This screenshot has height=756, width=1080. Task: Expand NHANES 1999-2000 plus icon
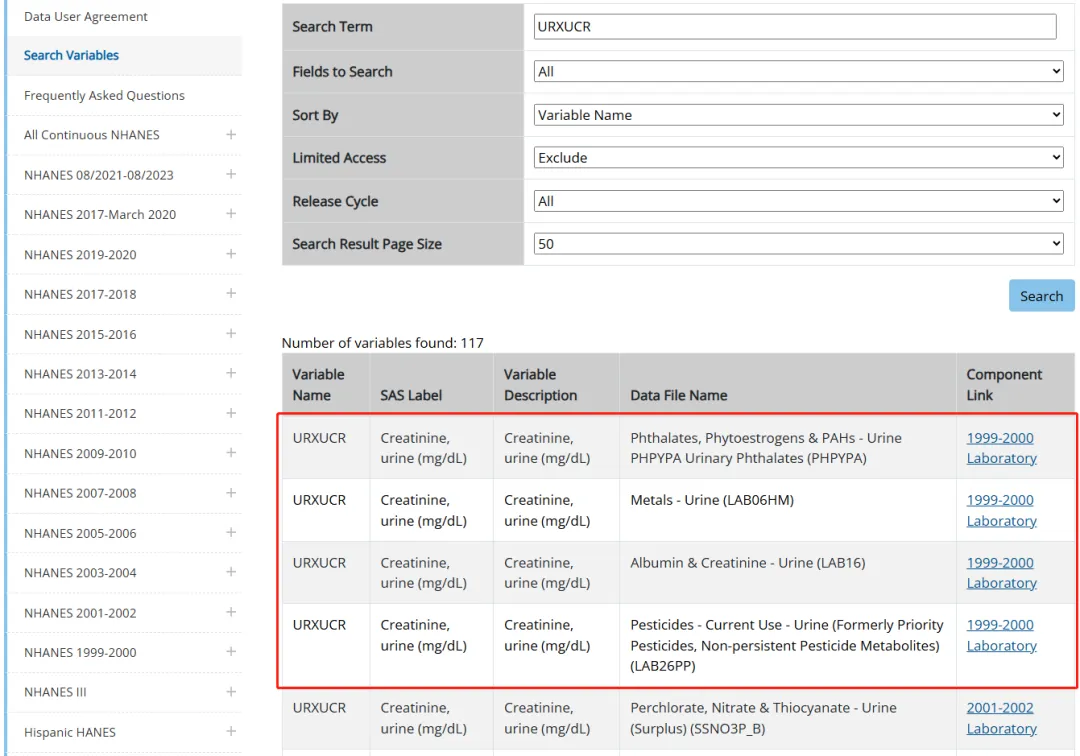click(x=231, y=652)
